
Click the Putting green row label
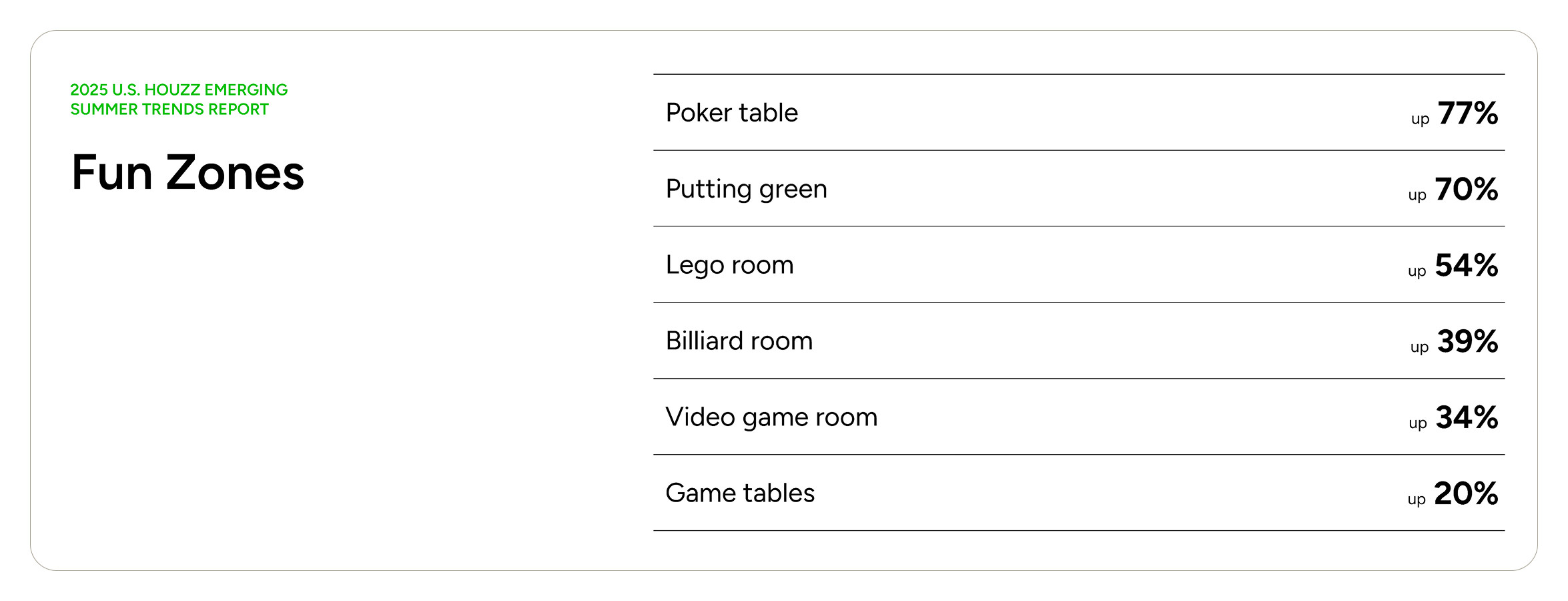click(x=747, y=190)
